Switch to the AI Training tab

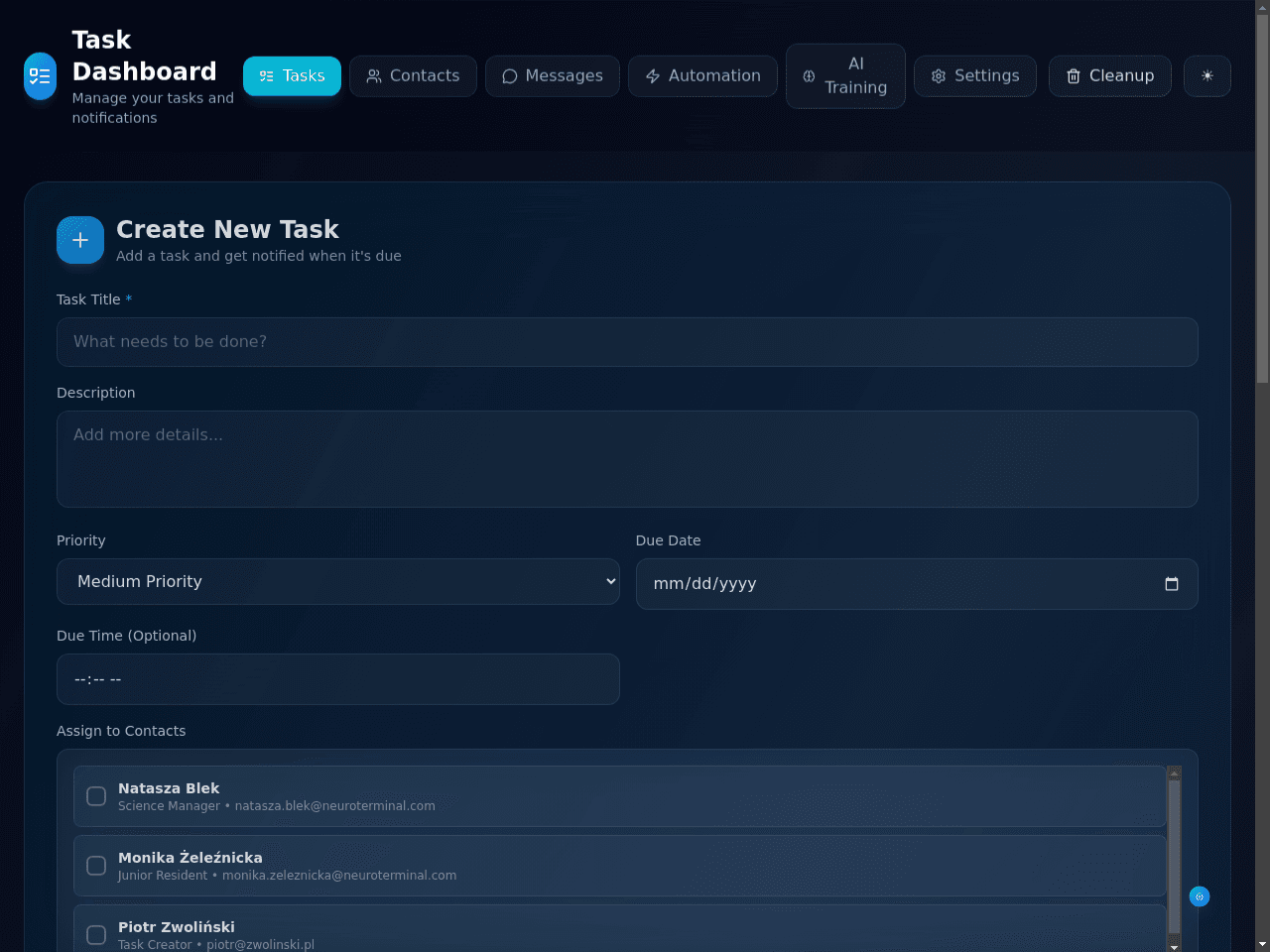coord(845,76)
